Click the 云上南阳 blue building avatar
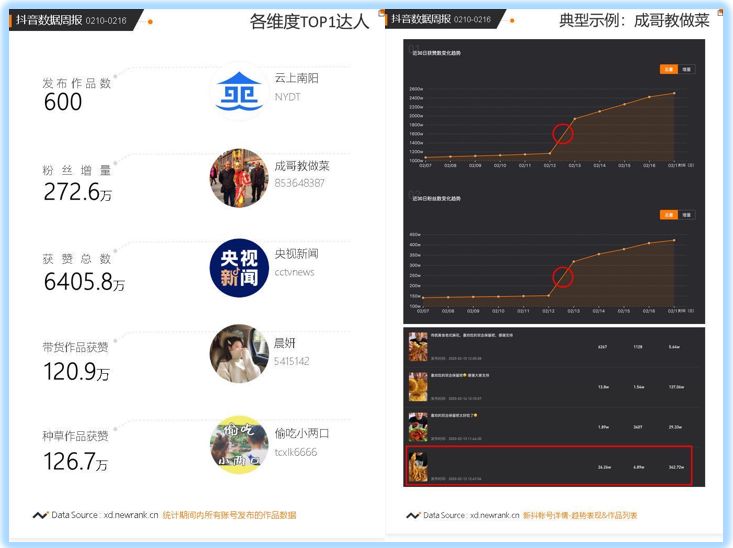 [239, 91]
